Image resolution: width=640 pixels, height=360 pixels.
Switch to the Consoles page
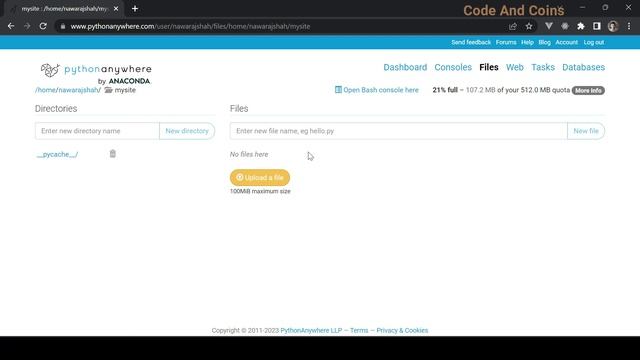(453, 67)
